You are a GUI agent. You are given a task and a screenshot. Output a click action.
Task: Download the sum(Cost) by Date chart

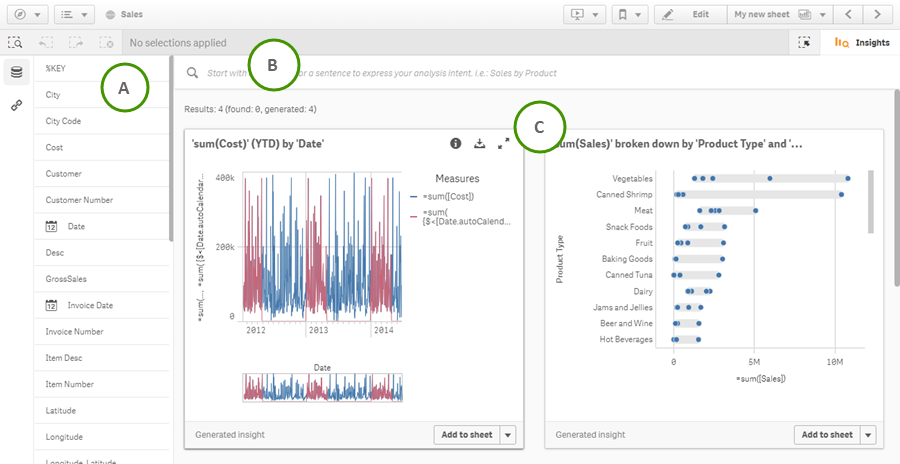point(480,144)
